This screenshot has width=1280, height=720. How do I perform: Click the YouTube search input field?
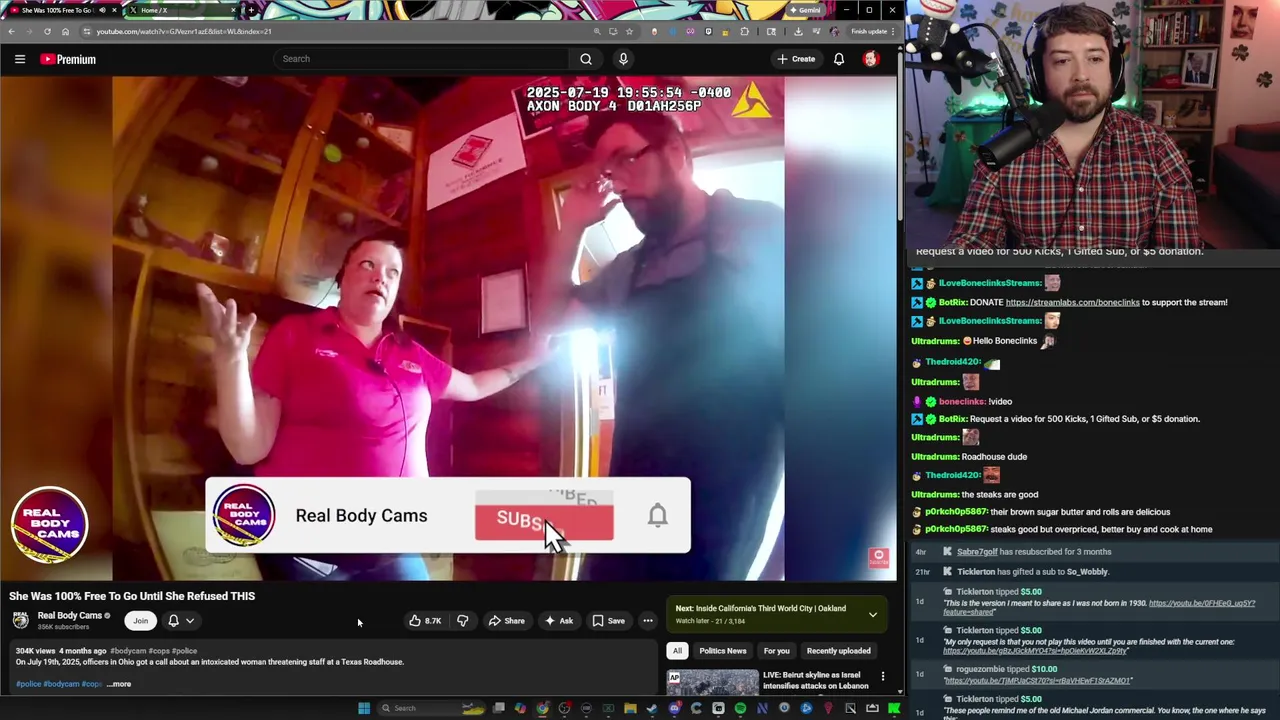point(420,59)
